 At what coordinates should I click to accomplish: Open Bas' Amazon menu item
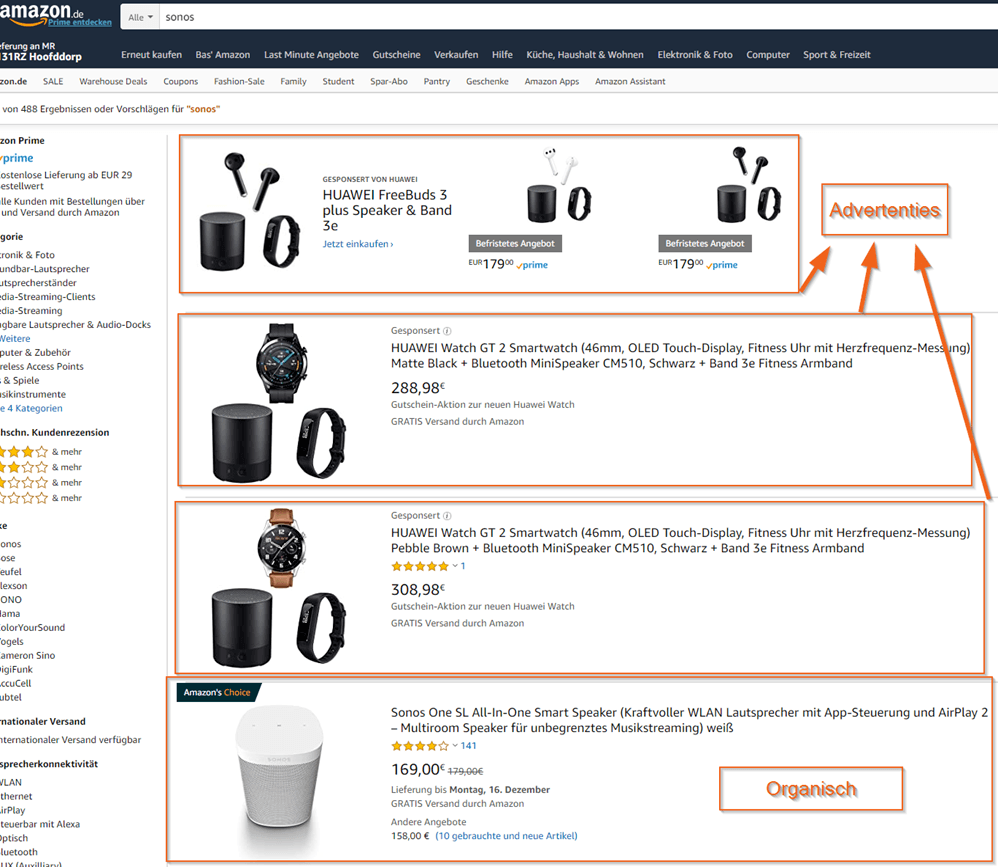pyautogui.click(x=223, y=55)
